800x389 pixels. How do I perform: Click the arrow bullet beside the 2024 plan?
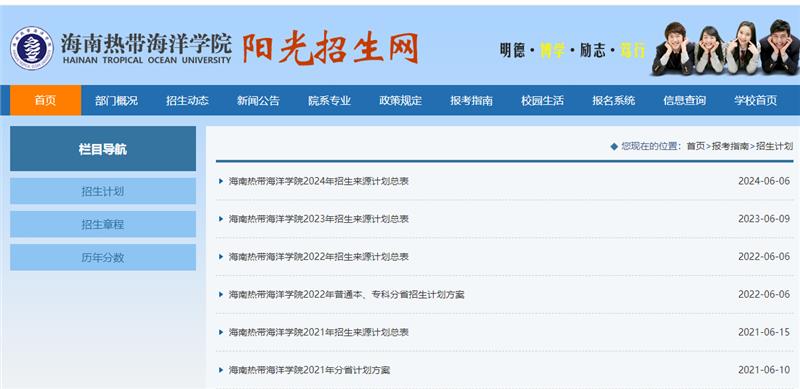coord(221,181)
